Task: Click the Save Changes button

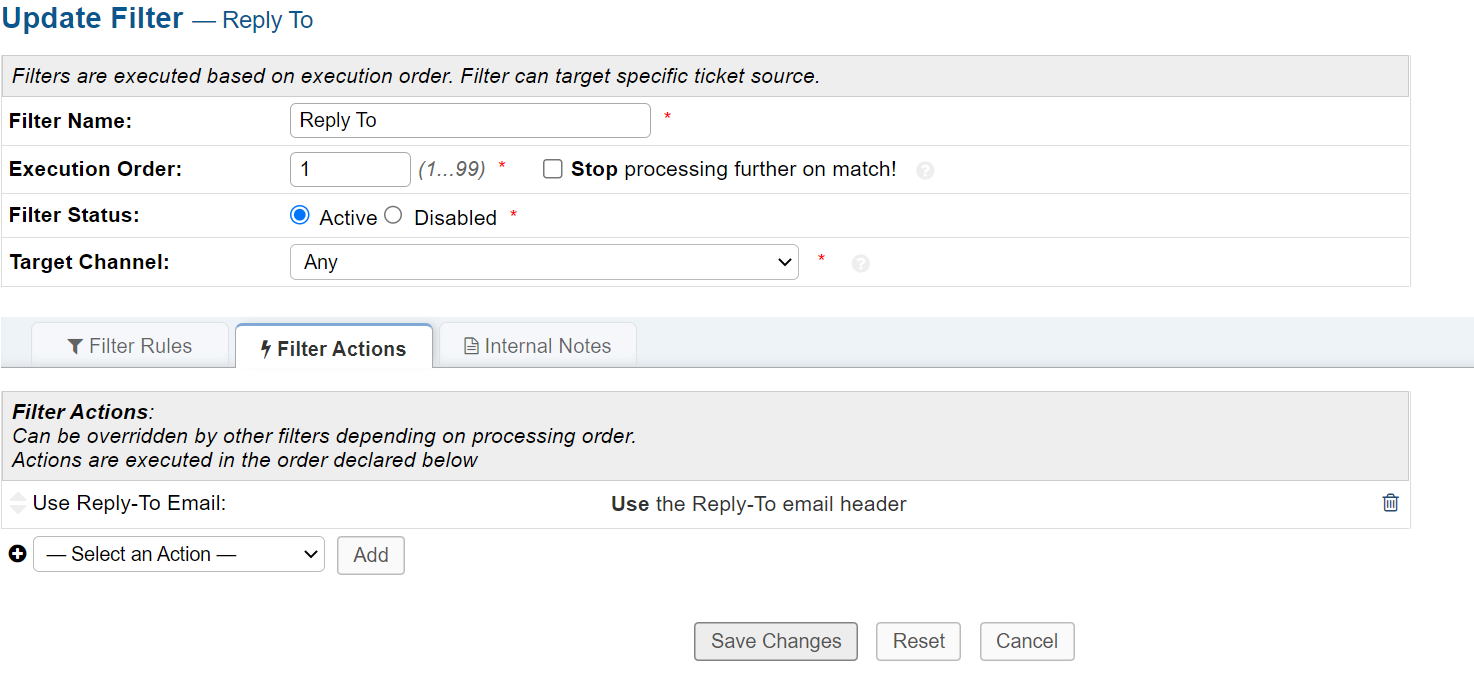Action: [x=776, y=641]
